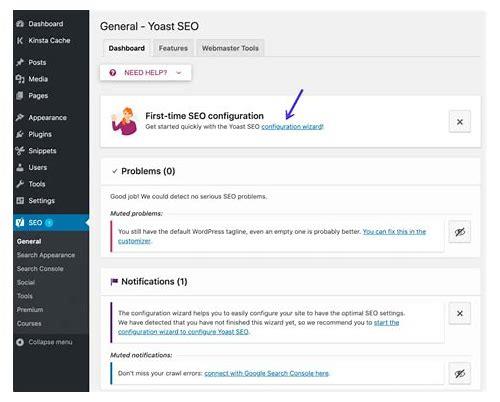Dismiss the First-time SEO configuration box

click(460, 122)
